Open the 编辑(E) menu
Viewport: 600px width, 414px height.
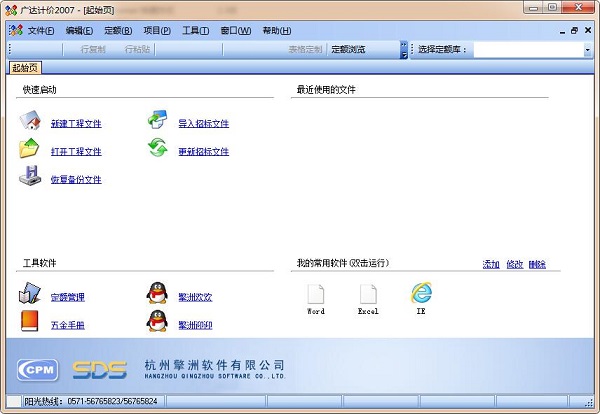pyautogui.click(x=79, y=31)
